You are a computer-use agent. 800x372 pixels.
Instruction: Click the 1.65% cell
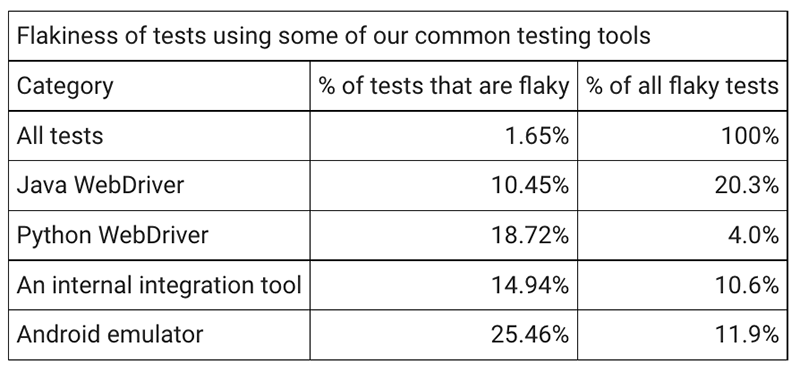537,136
